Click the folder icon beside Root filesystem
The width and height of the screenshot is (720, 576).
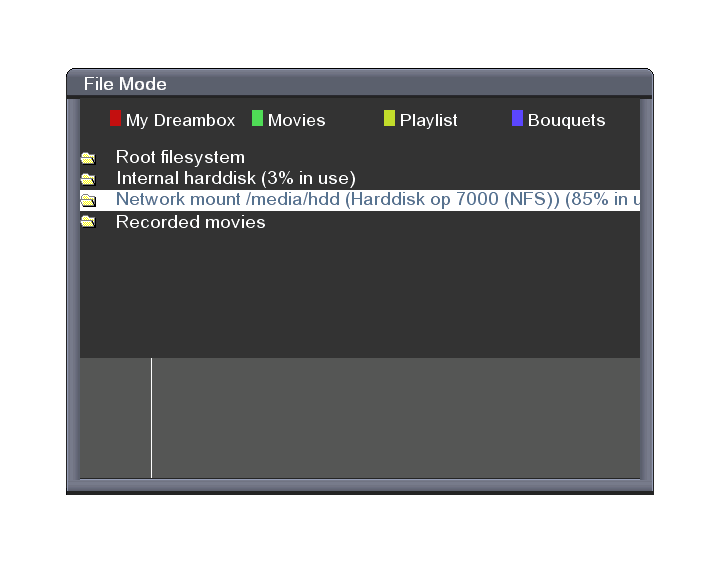click(88, 158)
